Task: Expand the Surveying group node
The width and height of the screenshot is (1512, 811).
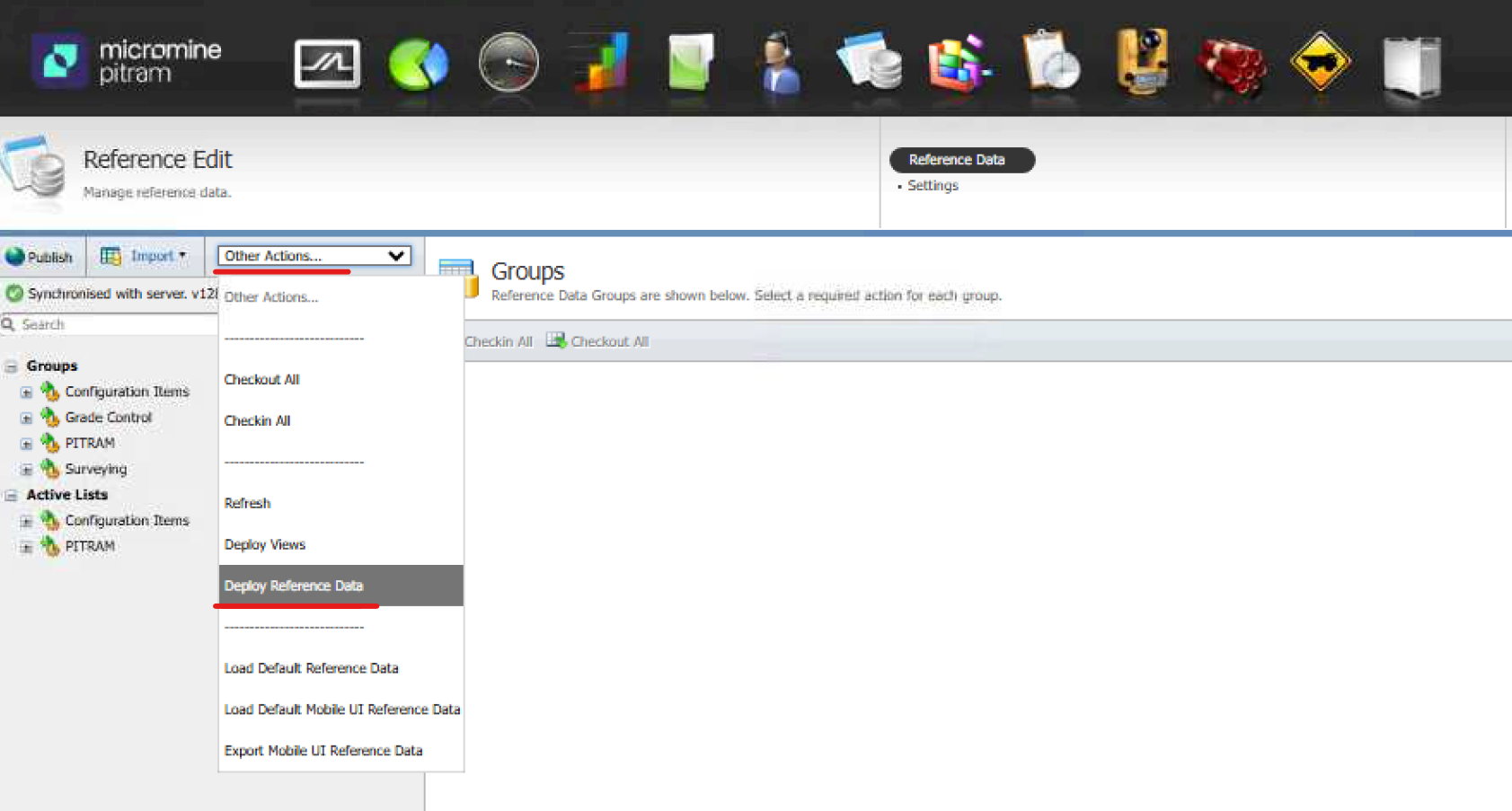Action: click(26, 470)
